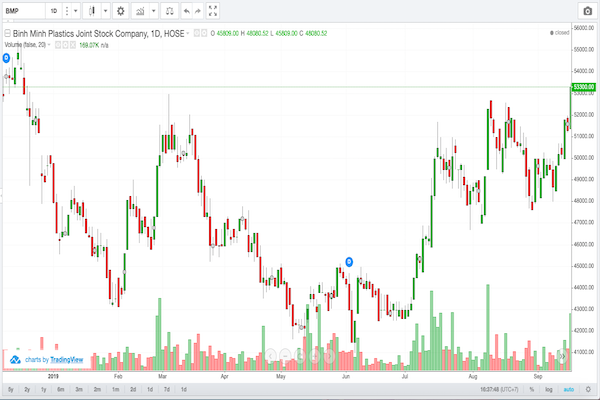600x400 pixels.
Task: Click the faint scroll-right chart arrow
Action: (330, 356)
